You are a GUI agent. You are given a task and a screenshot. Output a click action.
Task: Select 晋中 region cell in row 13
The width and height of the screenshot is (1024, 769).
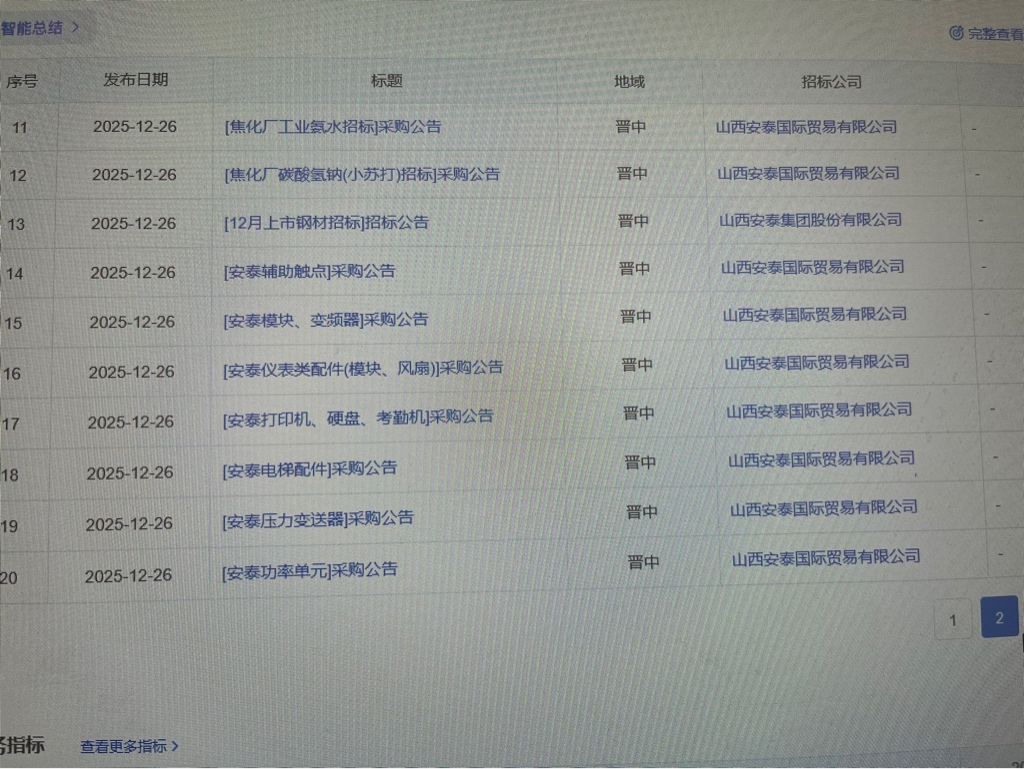[633, 221]
